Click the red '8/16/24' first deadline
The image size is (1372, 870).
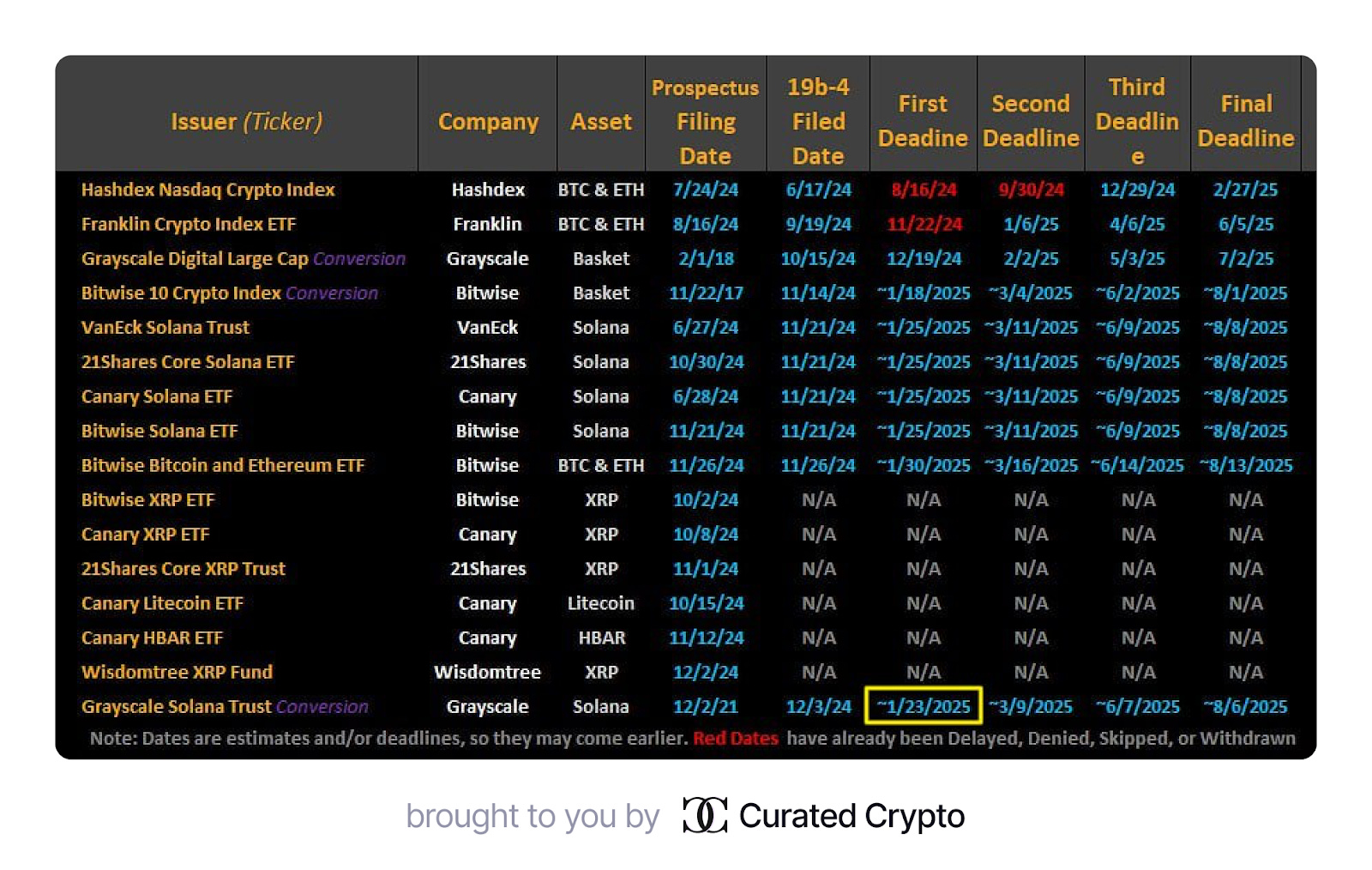coord(924,190)
